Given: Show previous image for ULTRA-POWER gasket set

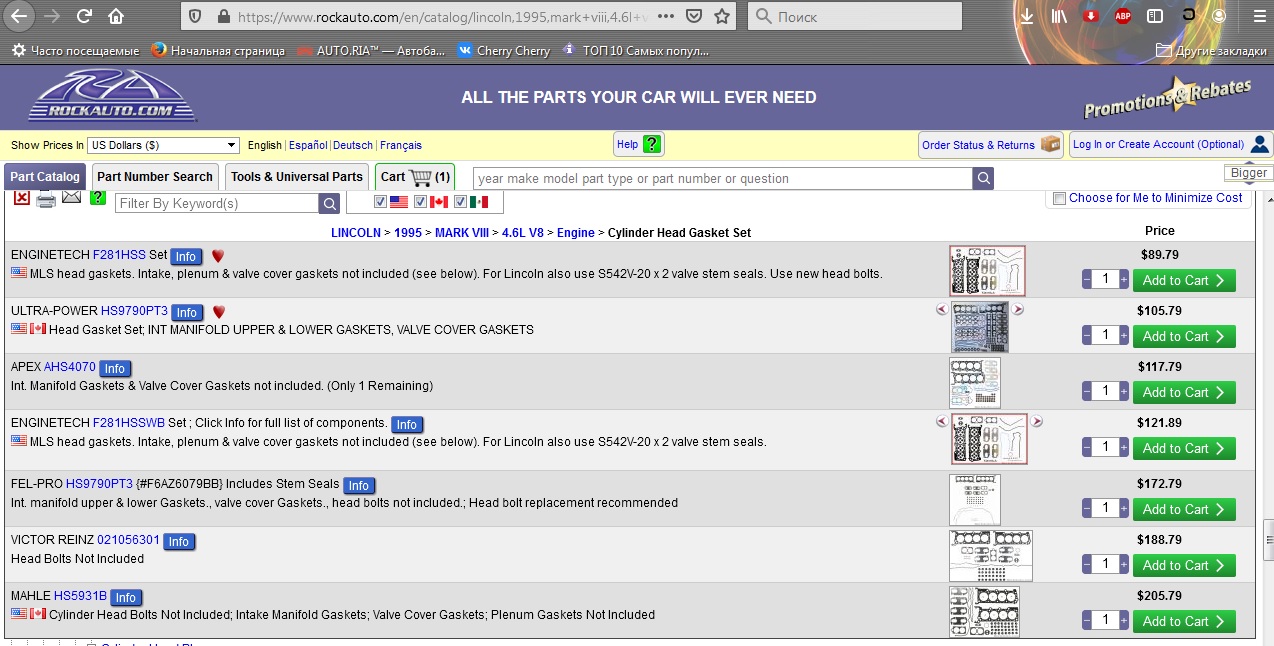Looking at the screenshot, I should (941, 310).
